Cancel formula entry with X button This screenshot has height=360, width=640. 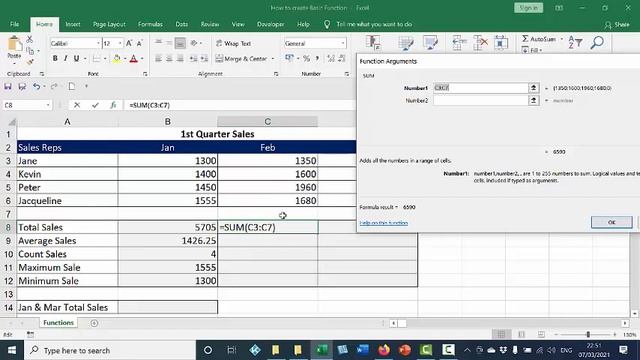point(77,105)
